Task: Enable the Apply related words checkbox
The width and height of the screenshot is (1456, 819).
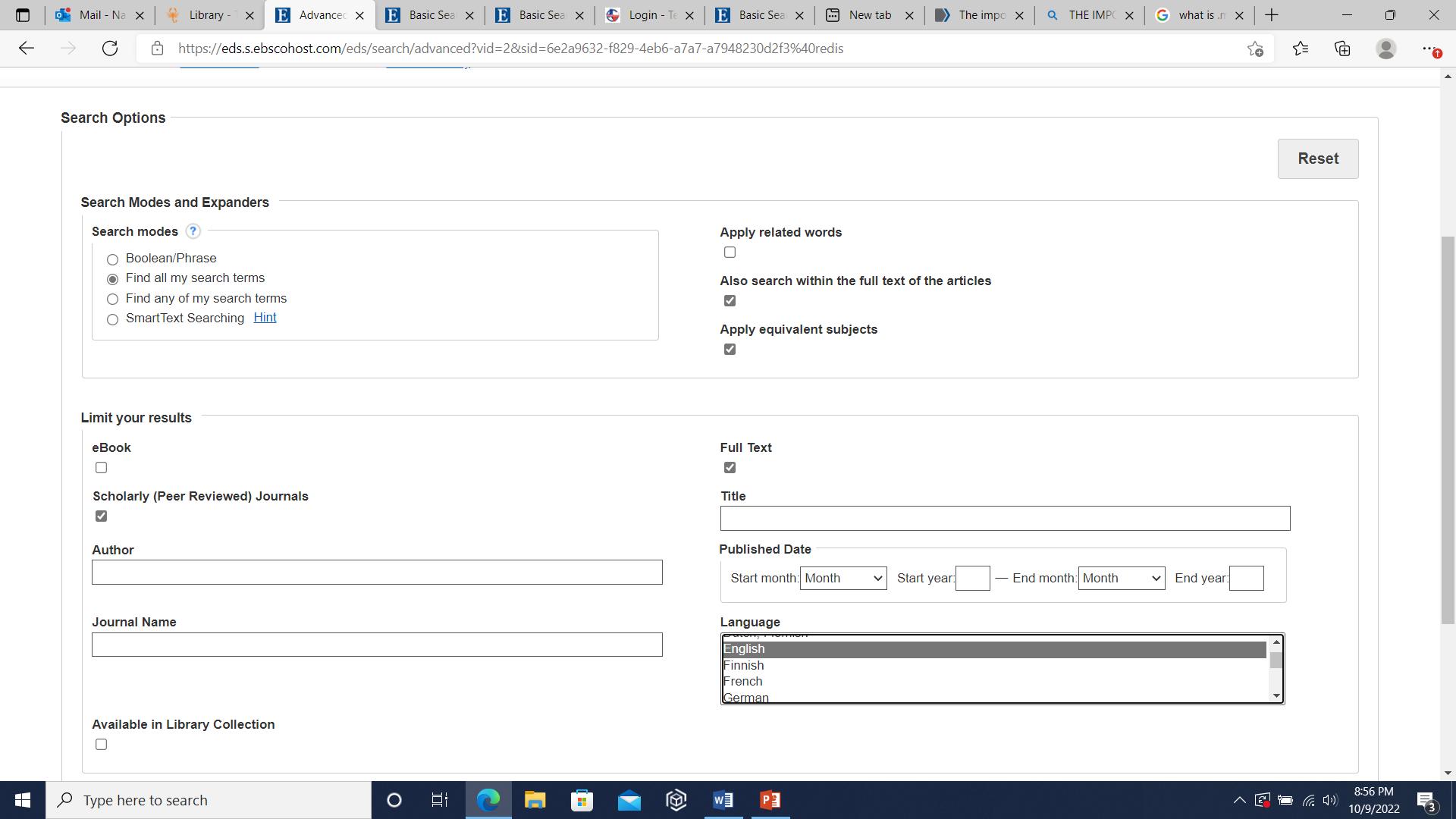Action: [x=730, y=253]
